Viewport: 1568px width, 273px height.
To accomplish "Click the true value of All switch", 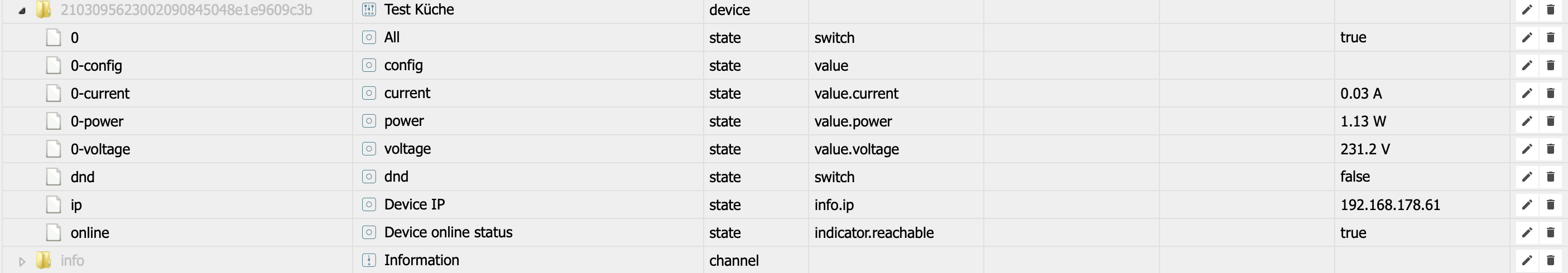I will pos(1353,38).
